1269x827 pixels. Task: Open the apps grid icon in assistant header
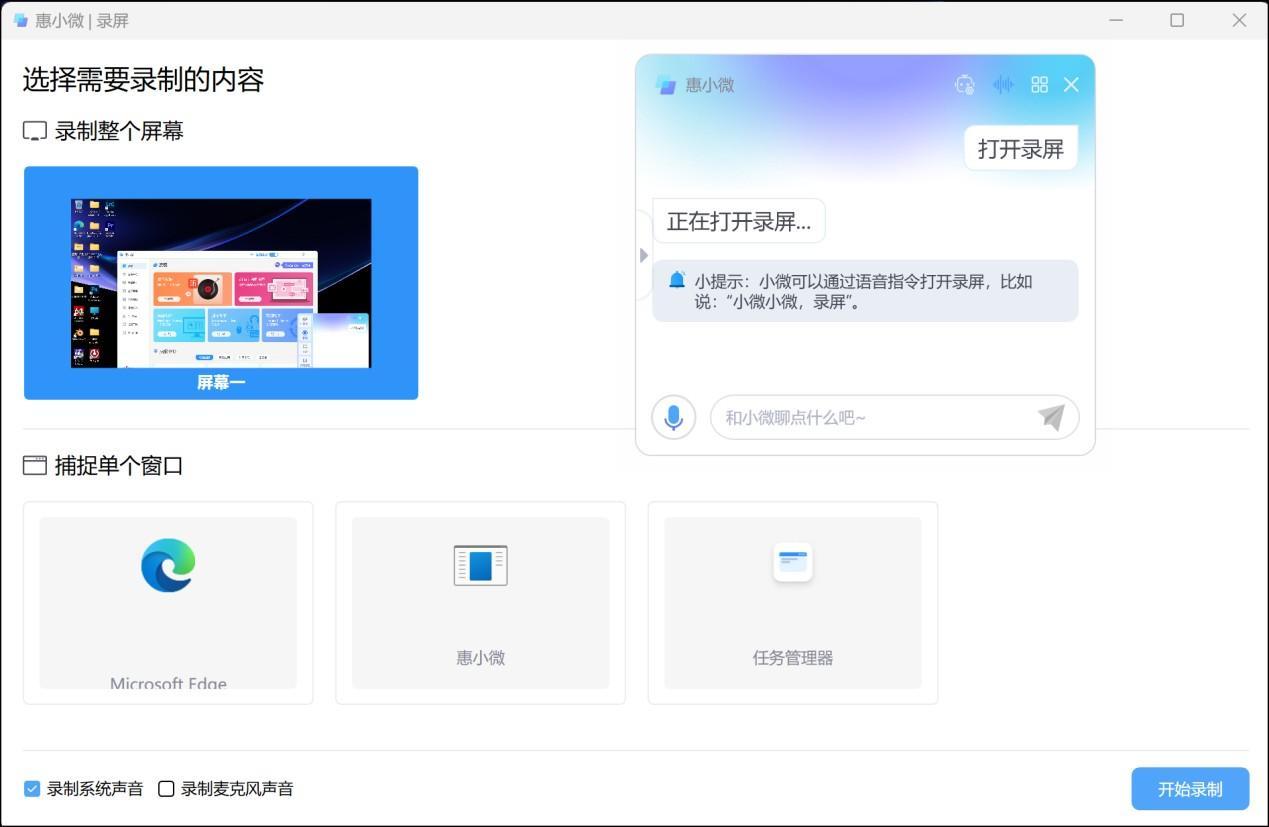tap(1038, 85)
